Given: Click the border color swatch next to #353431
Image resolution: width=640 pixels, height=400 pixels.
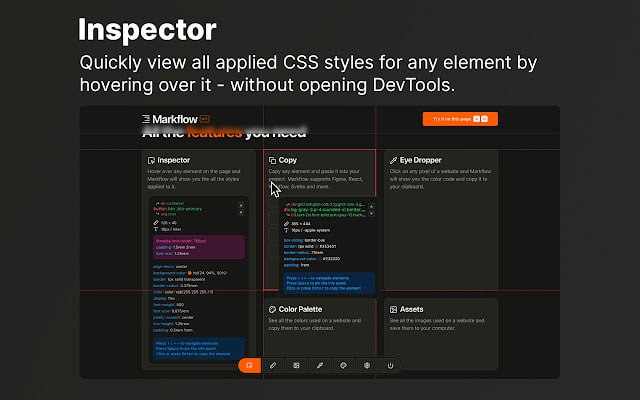Looking at the screenshot, I should (317, 247).
